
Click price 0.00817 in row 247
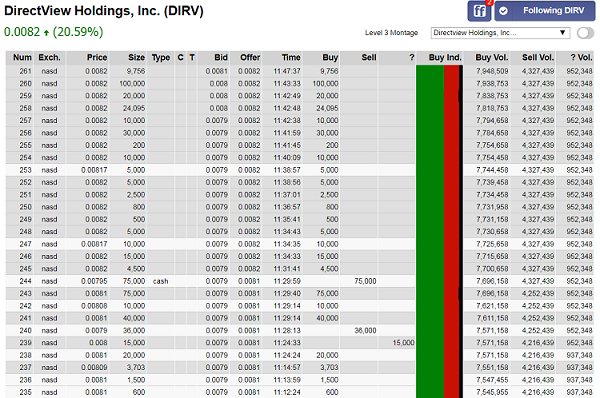(94, 244)
